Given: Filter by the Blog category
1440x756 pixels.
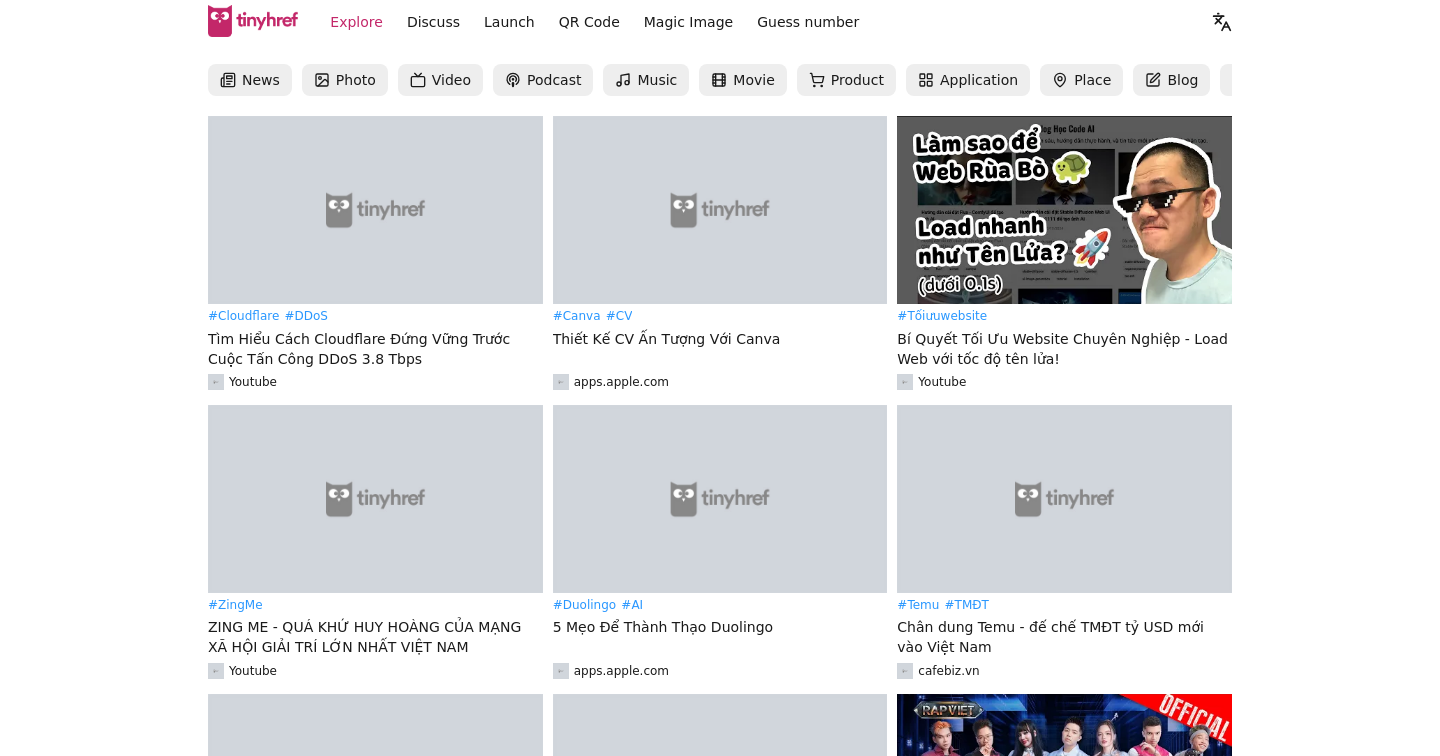Looking at the screenshot, I should pyautogui.click(x=1171, y=80).
